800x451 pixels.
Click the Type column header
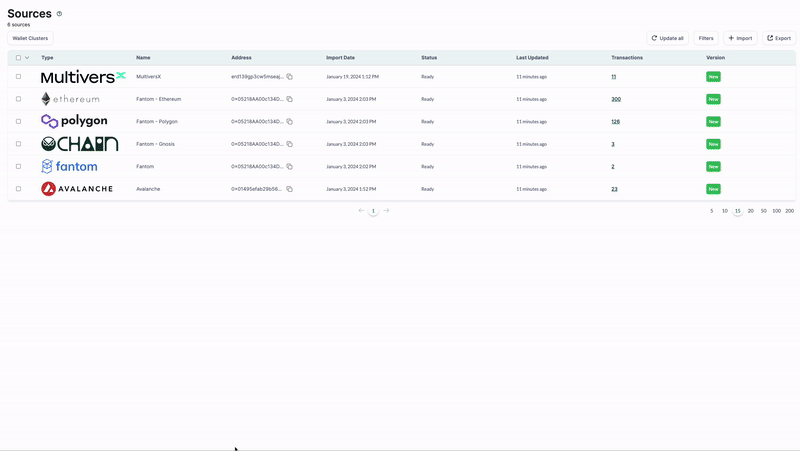point(47,58)
